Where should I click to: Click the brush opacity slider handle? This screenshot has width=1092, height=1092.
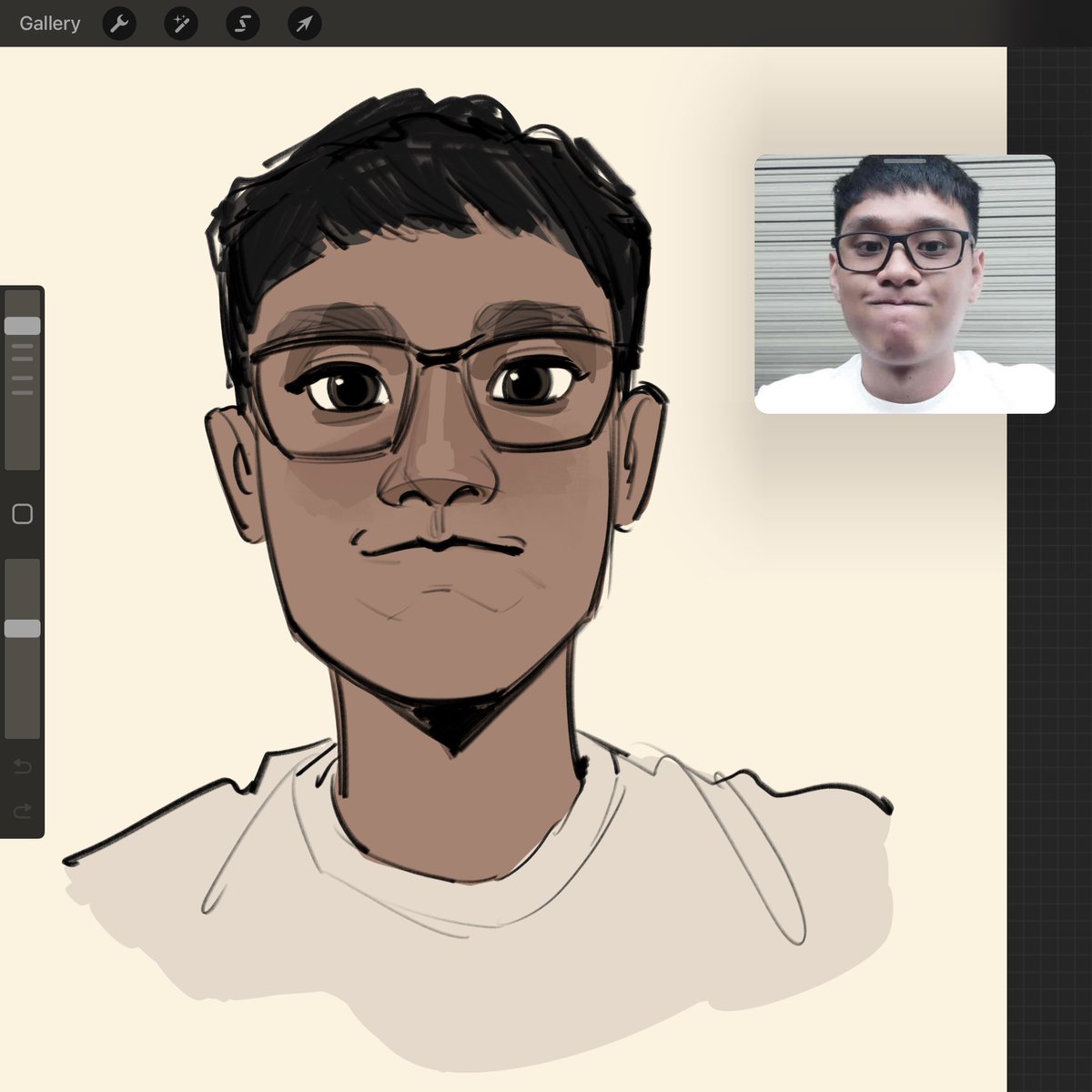click(x=23, y=629)
